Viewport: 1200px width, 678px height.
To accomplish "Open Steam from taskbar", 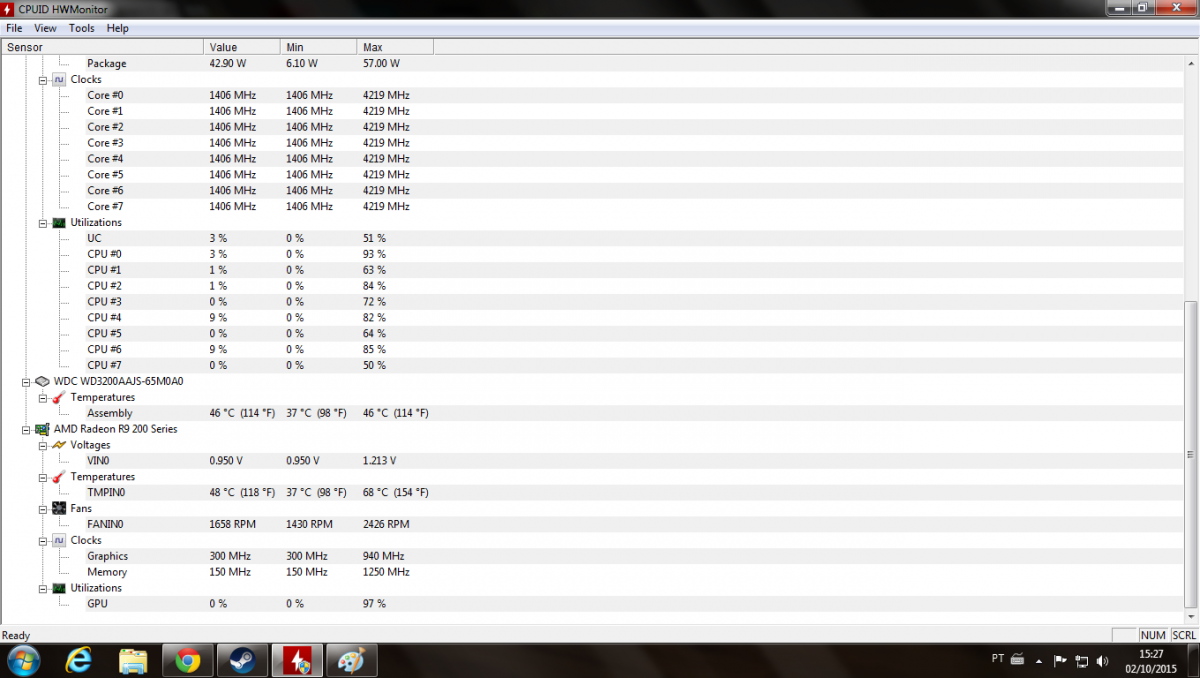I will point(241,661).
